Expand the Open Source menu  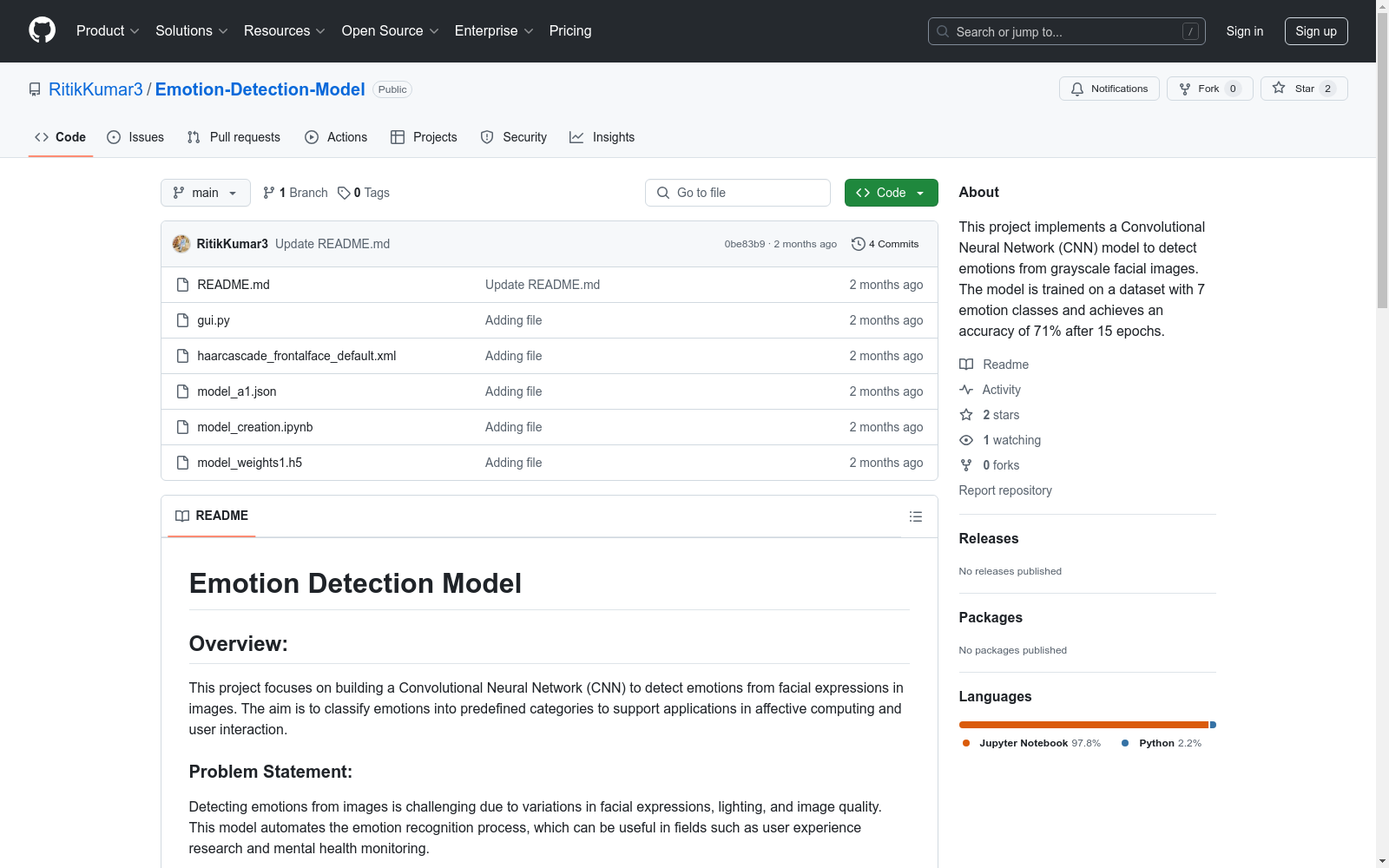pyautogui.click(x=391, y=31)
